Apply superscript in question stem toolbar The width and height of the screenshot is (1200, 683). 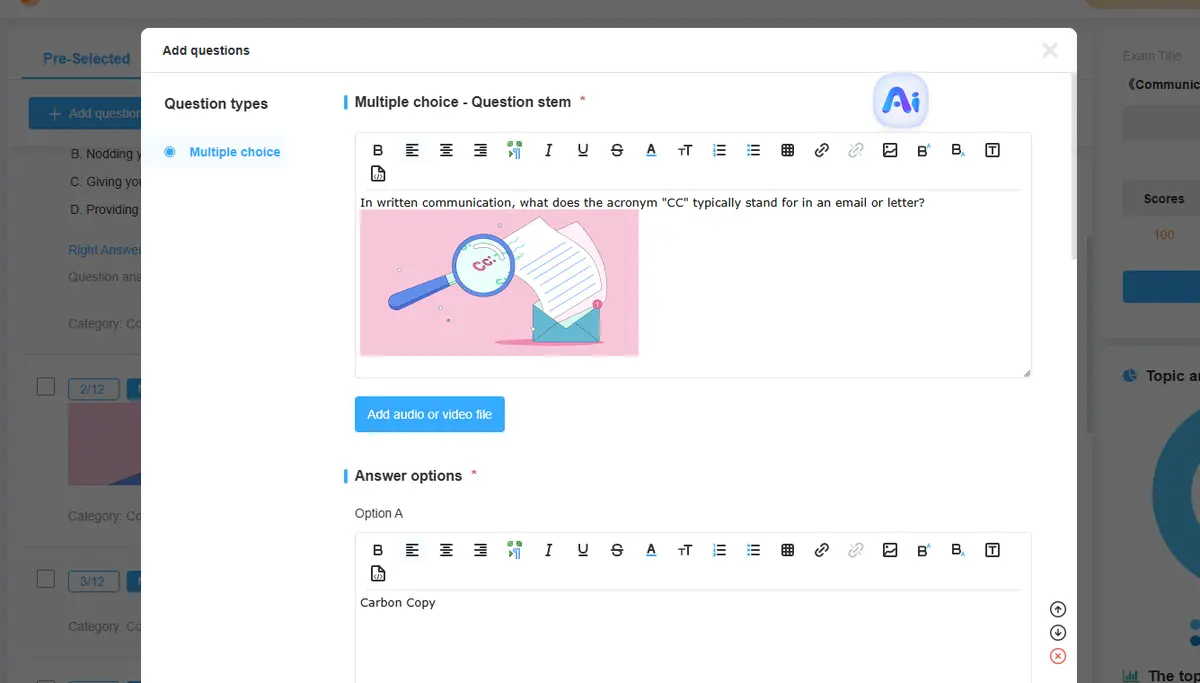(x=924, y=150)
